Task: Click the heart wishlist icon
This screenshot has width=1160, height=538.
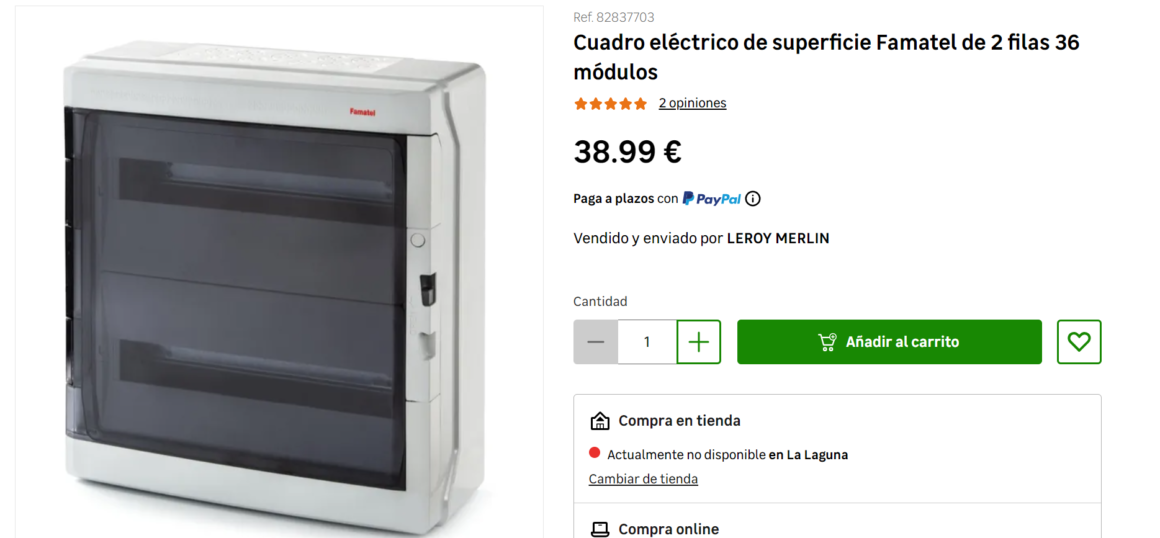Action: pos(1079,342)
